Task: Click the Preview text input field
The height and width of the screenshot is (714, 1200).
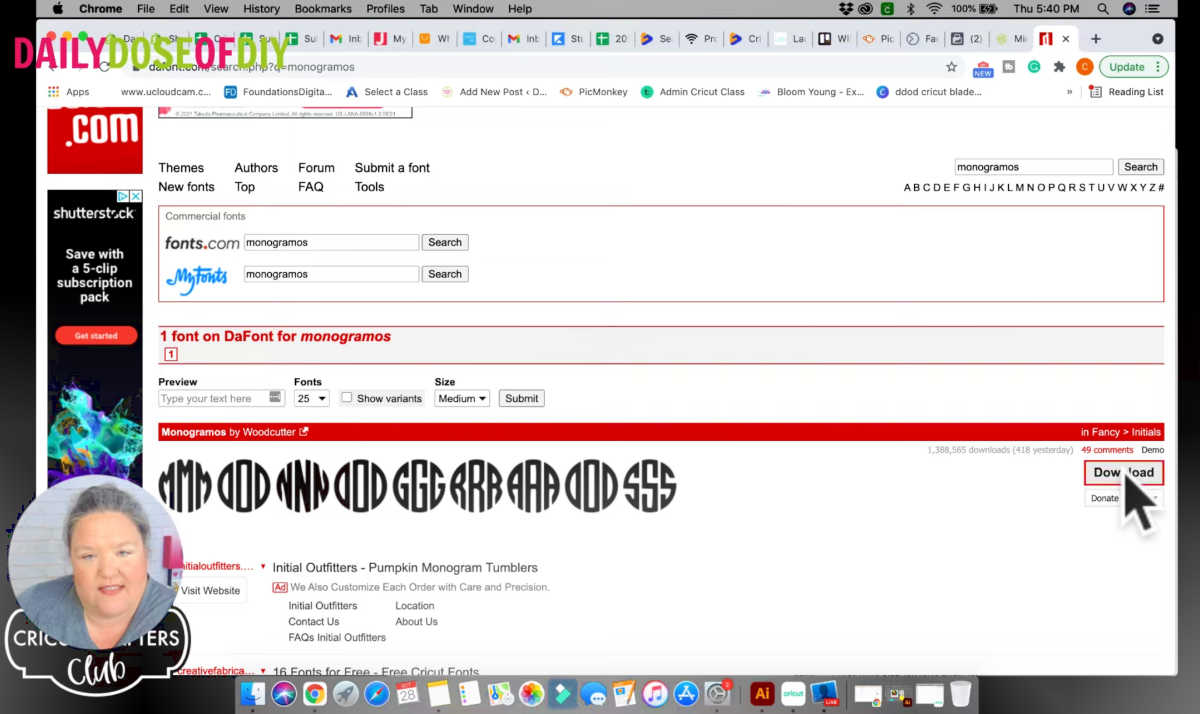Action: pos(213,398)
